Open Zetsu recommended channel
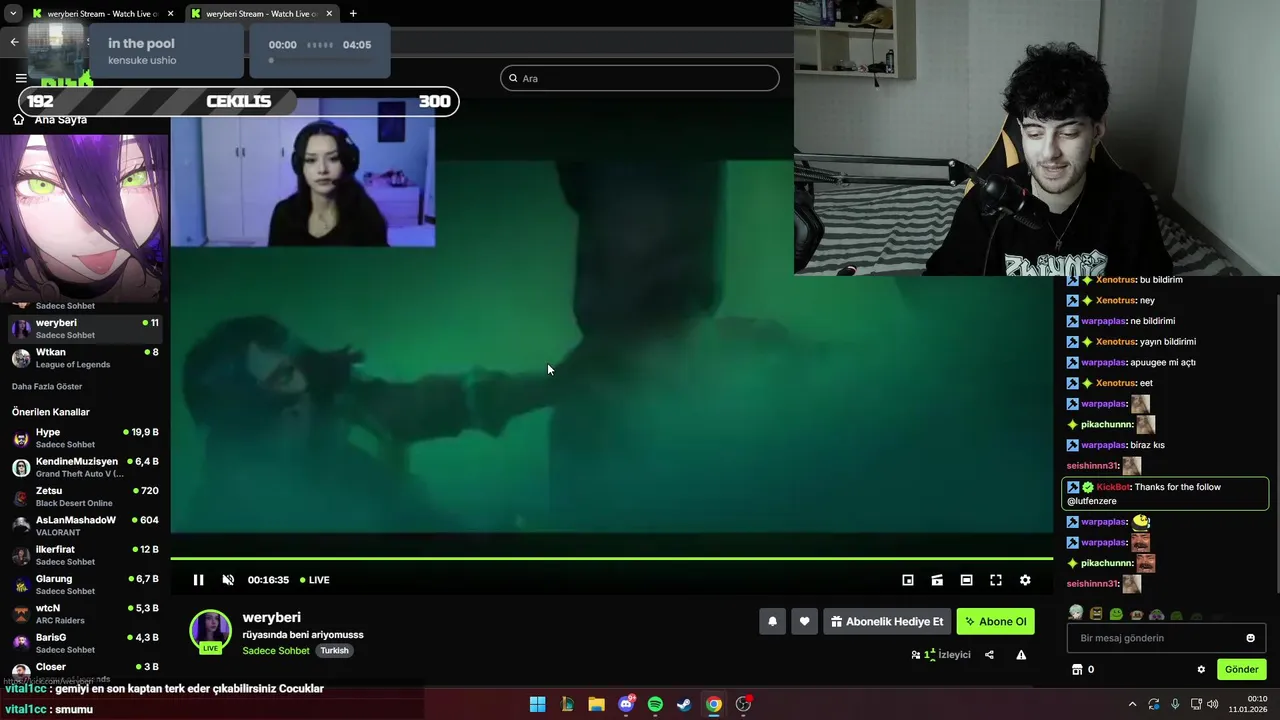Image resolution: width=1280 pixels, height=720 pixels. tap(84, 496)
